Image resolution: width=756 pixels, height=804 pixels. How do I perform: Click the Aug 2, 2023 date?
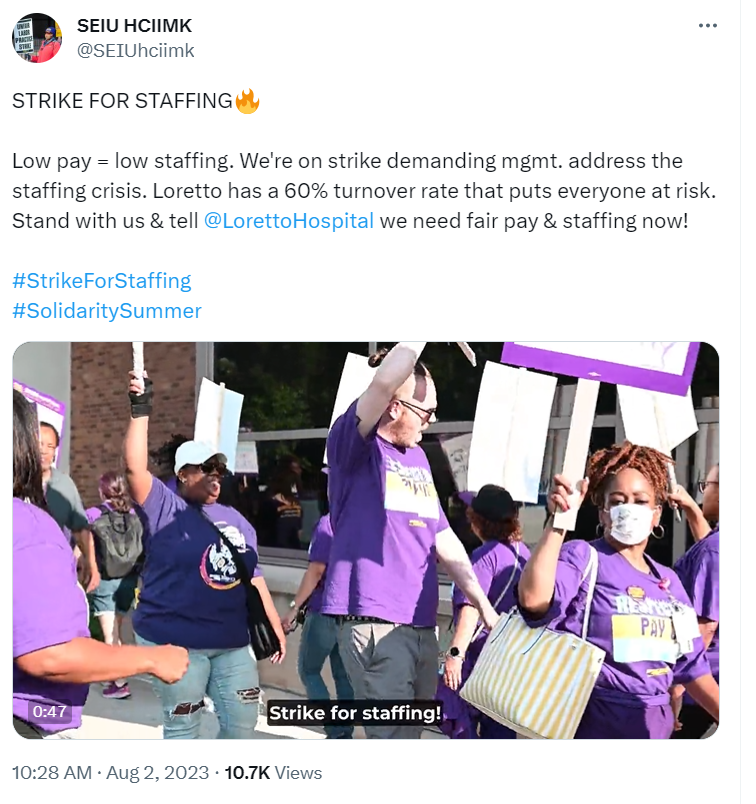click(157, 773)
